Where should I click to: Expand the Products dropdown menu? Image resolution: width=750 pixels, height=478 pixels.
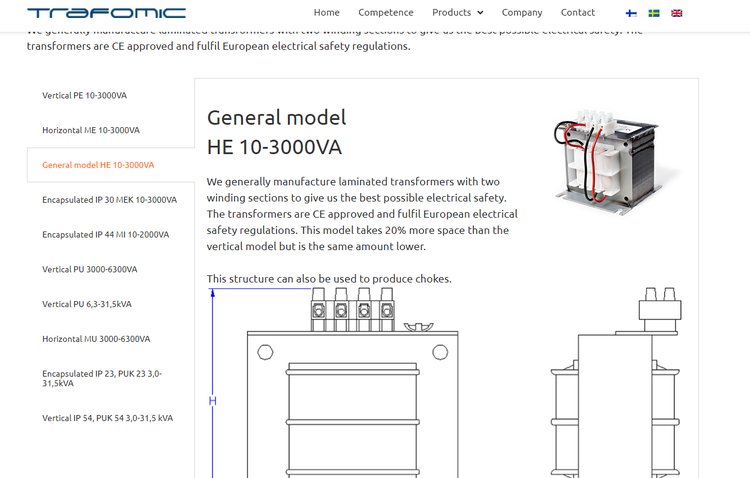click(x=457, y=13)
